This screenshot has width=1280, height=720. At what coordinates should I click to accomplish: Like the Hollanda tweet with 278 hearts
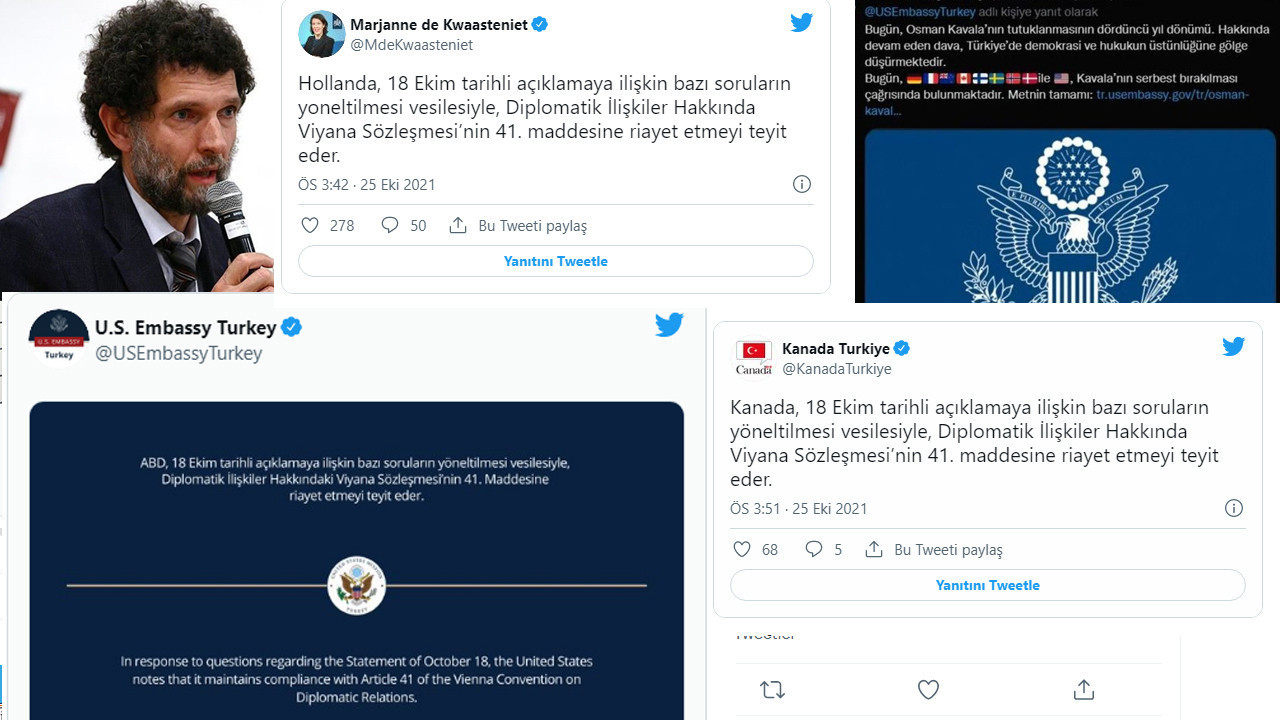(x=310, y=225)
